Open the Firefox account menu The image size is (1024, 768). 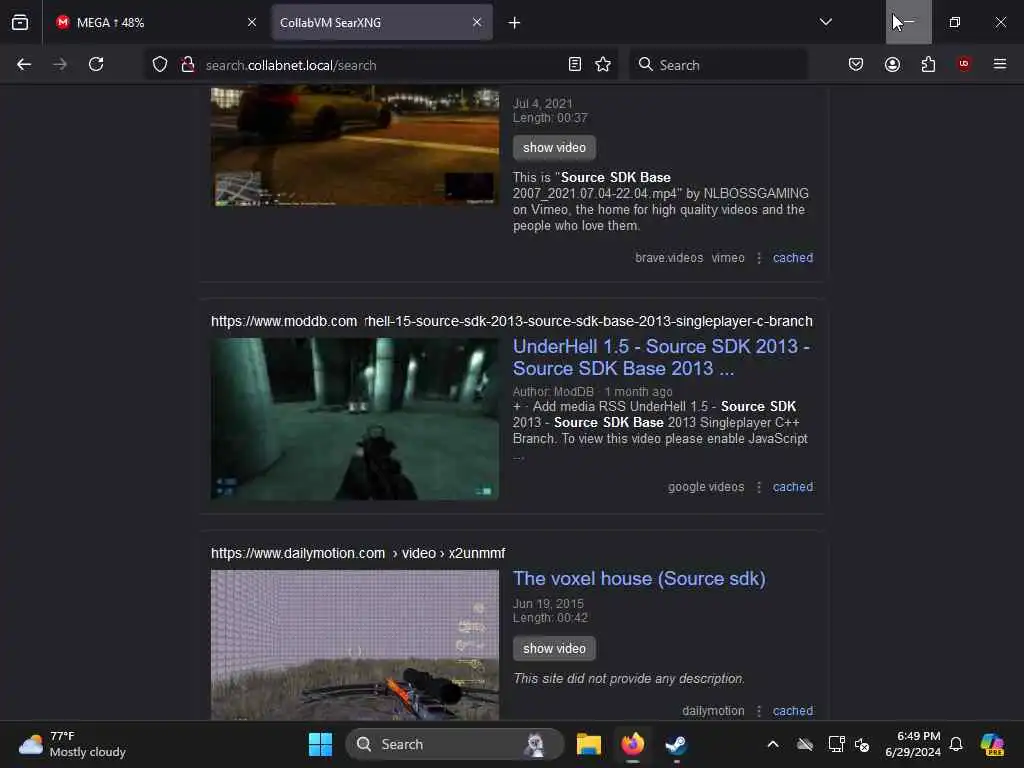(892, 64)
